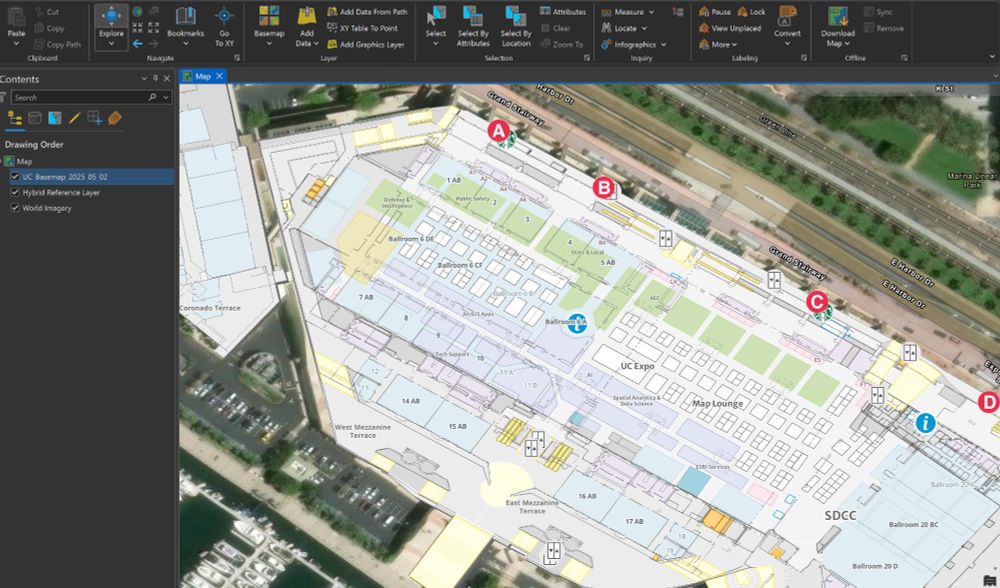Open the Contents search options dropdown
This screenshot has width=1000, height=588.
(166, 98)
